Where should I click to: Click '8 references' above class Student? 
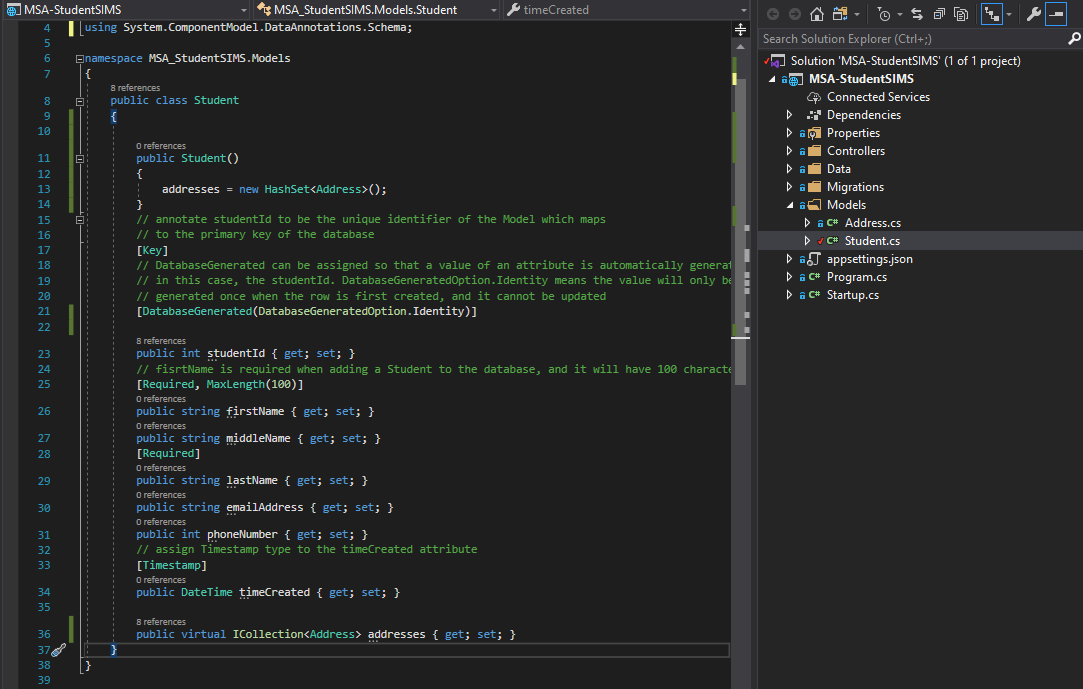(x=135, y=88)
